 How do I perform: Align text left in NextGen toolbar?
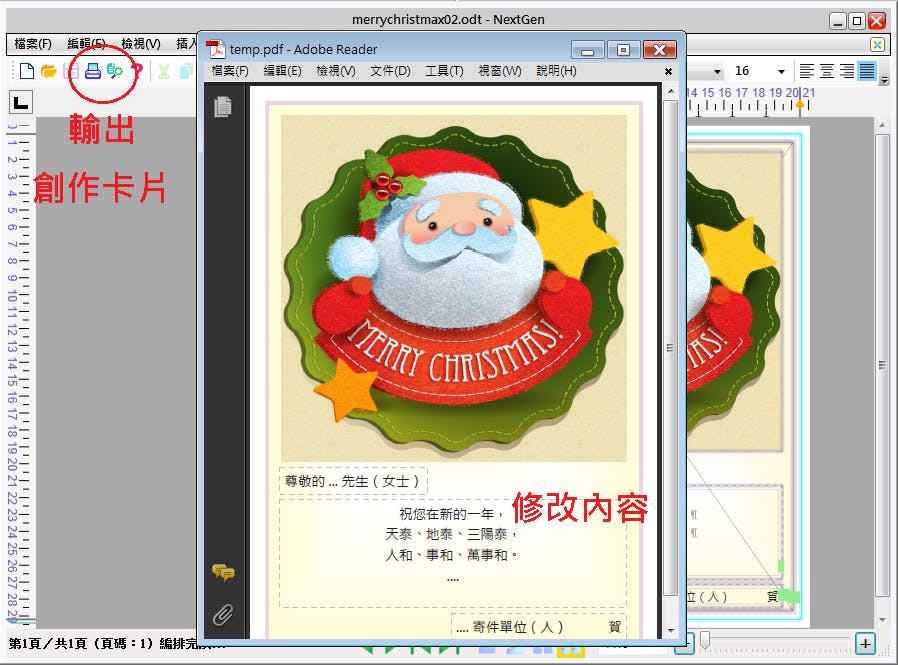pyautogui.click(x=806, y=71)
